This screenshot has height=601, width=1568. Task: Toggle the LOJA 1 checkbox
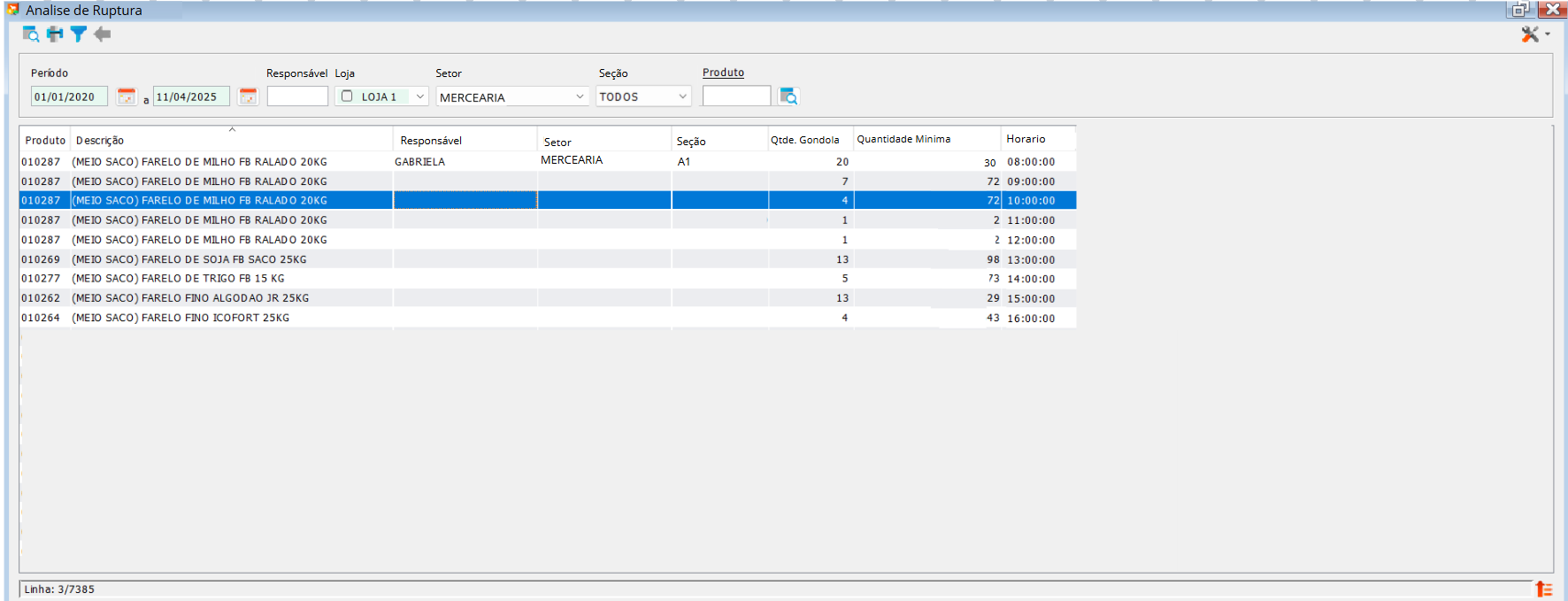pyautogui.click(x=347, y=96)
